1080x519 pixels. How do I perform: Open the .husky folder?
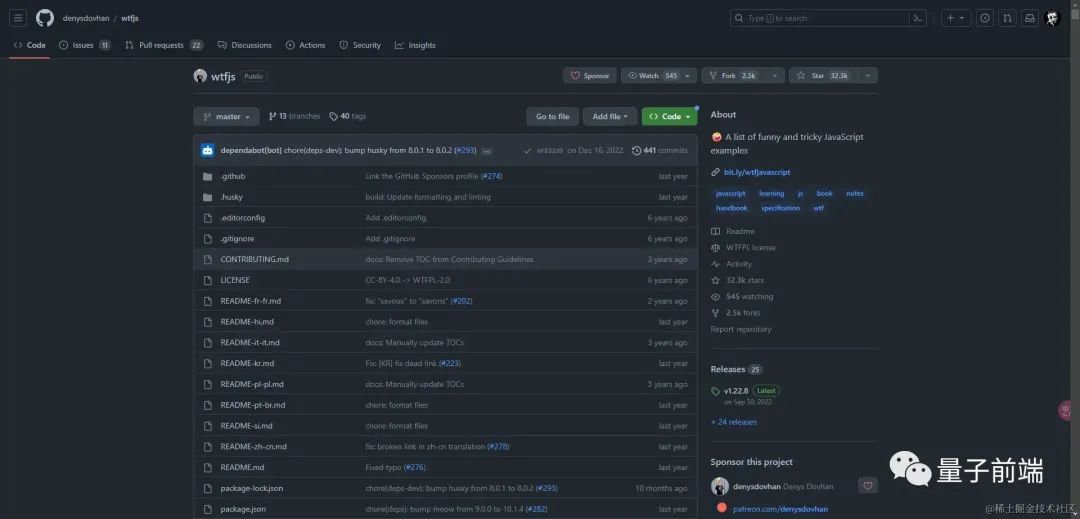tap(231, 198)
